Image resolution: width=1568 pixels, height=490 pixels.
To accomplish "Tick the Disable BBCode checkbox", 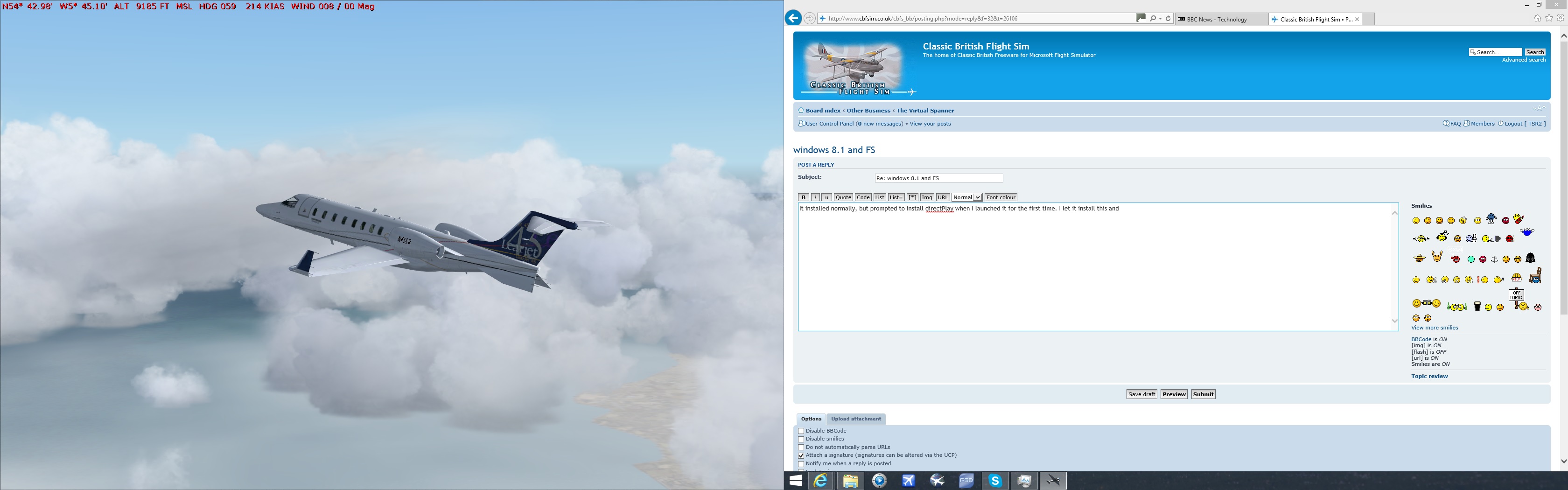I will 801,431.
